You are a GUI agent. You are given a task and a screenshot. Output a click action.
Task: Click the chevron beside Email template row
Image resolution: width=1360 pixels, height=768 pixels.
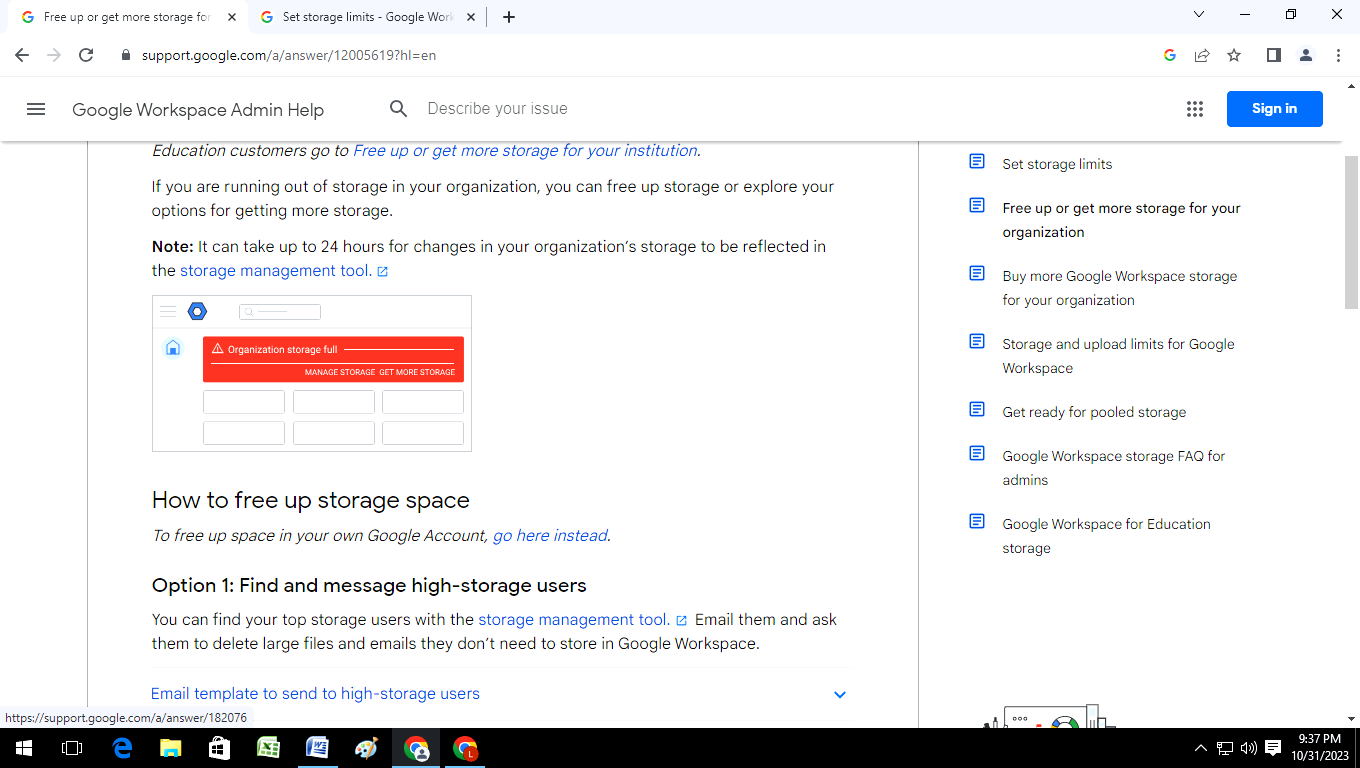pyautogui.click(x=840, y=694)
